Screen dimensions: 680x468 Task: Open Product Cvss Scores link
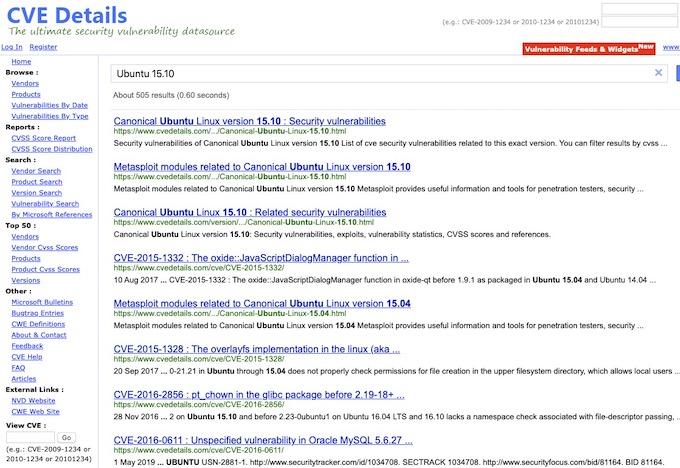(x=46, y=269)
